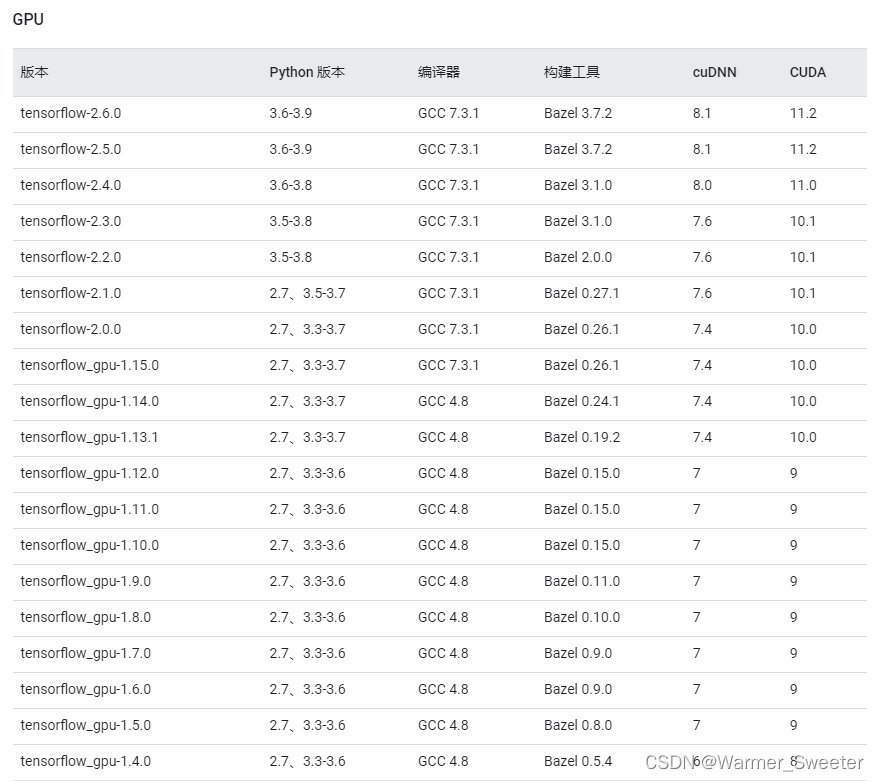The height and width of the screenshot is (781, 879).
Task: Click the CUDA column header
Action: (807, 72)
